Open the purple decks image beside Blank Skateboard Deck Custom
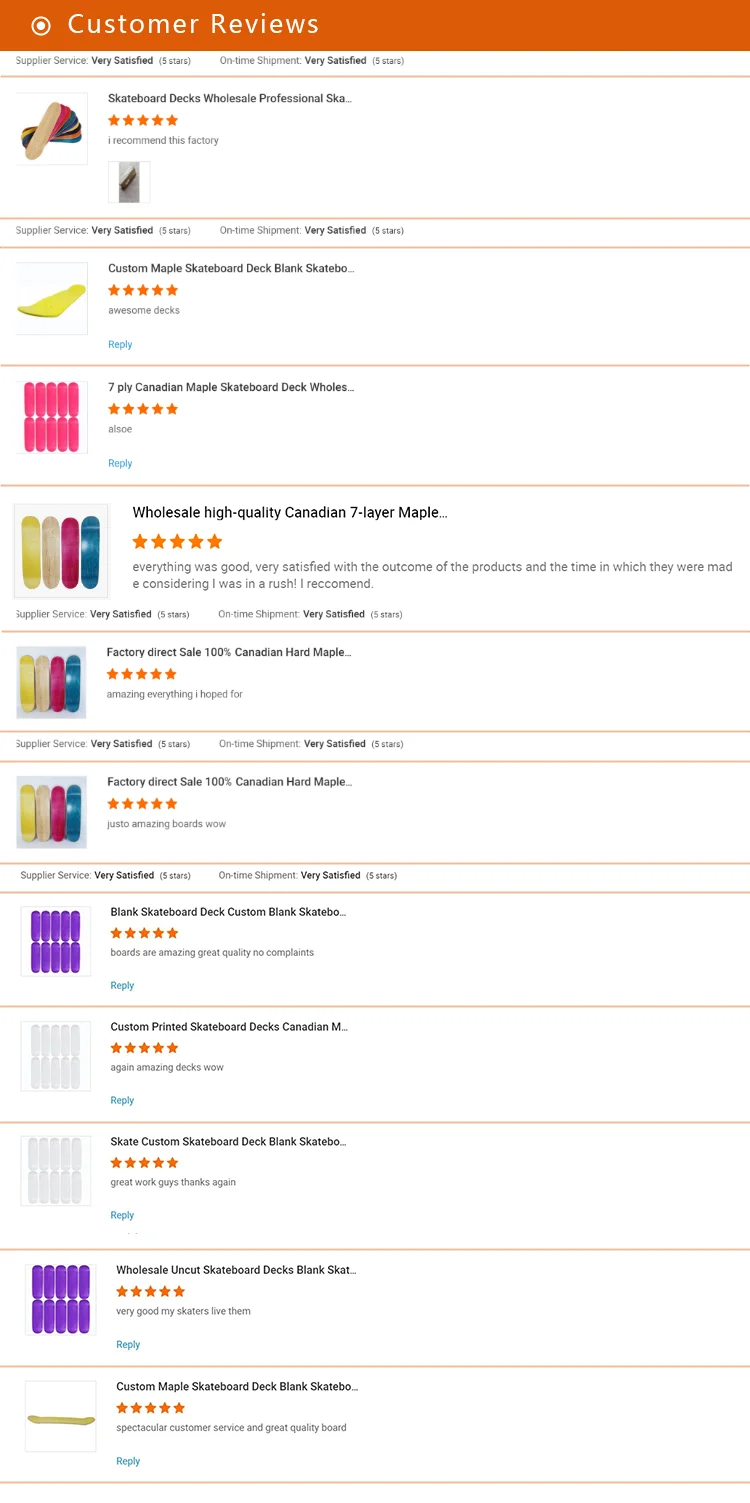This screenshot has height=1503, width=750. click(56, 941)
